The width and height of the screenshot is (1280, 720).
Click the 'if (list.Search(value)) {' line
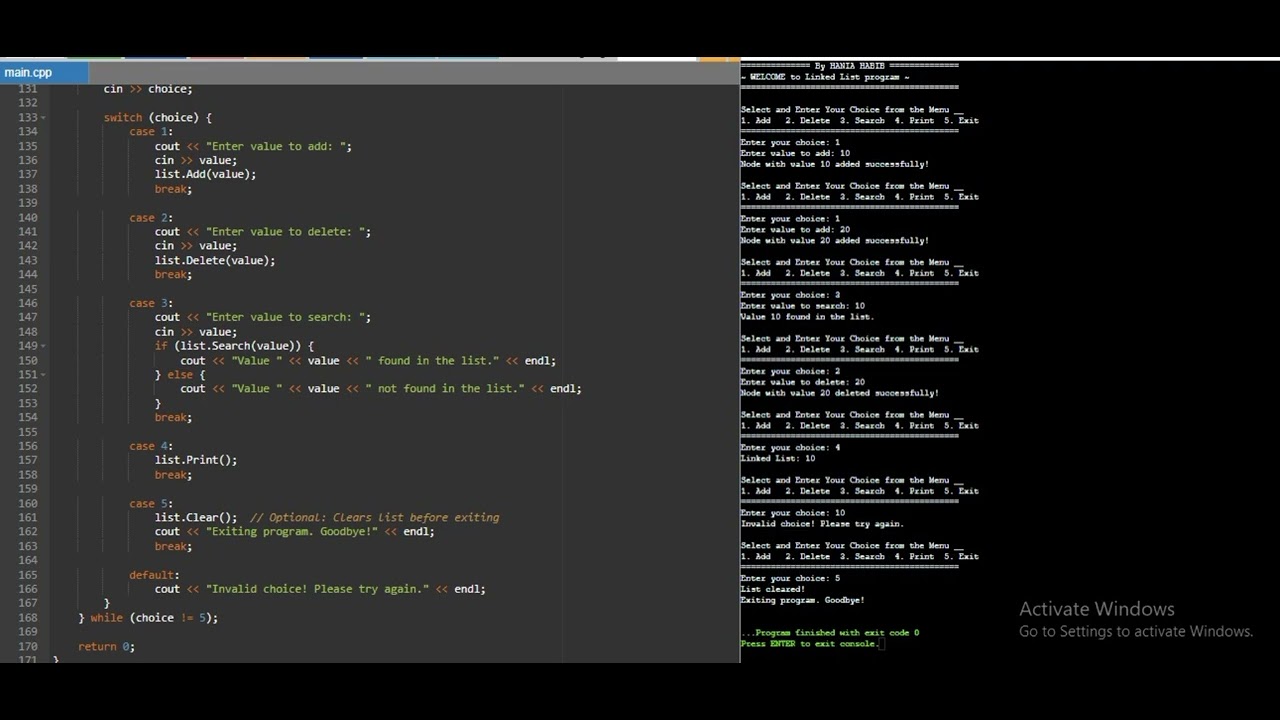pos(234,346)
